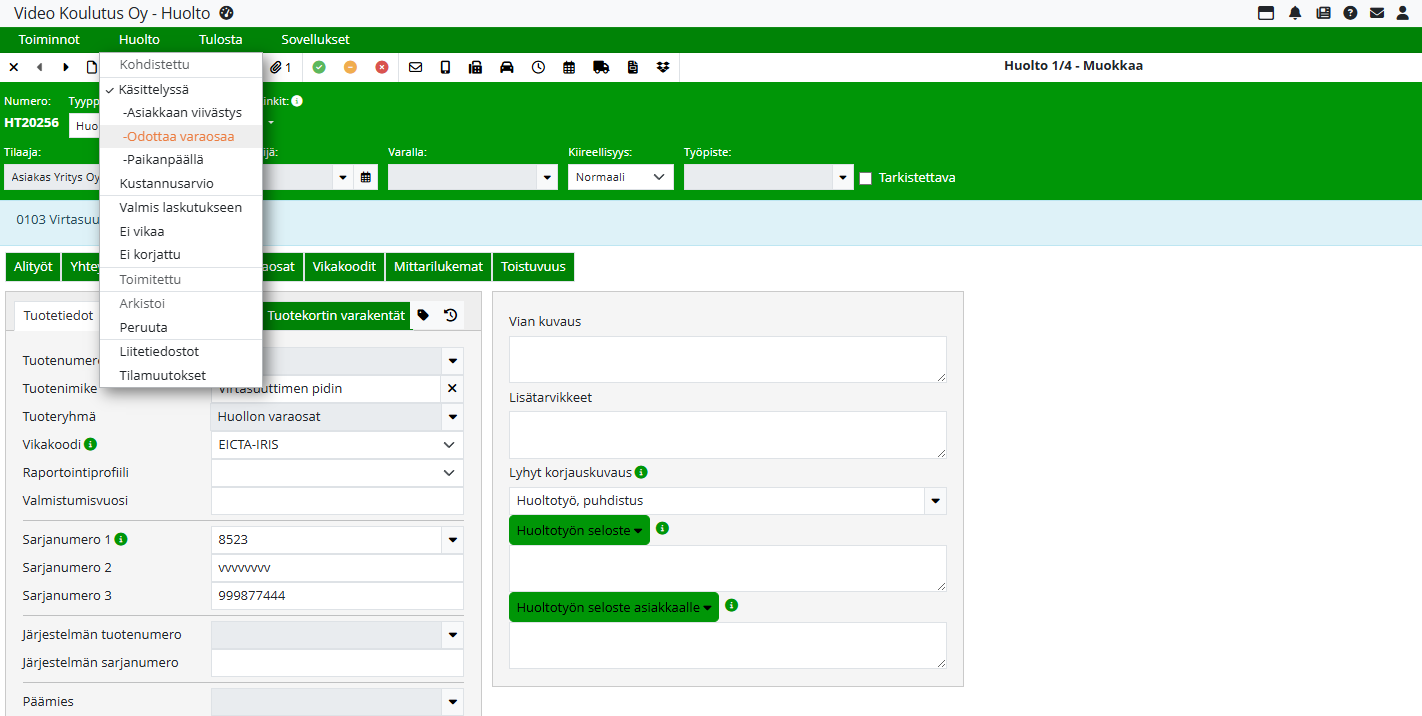This screenshot has width=1422, height=716.
Task: Switch to the Mittarilukemat tab
Action: pos(438,267)
